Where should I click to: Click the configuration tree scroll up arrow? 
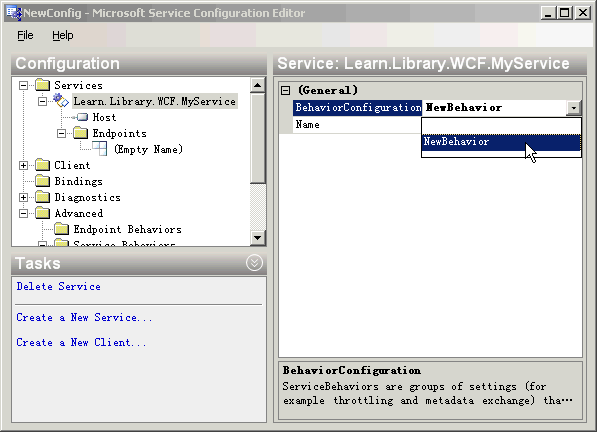coord(258,85)
